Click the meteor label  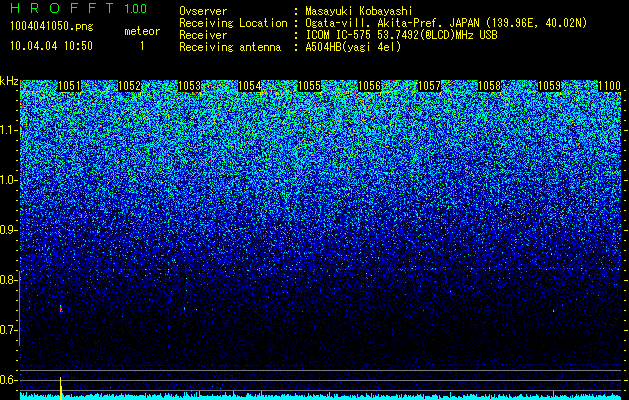click(142, 31)
